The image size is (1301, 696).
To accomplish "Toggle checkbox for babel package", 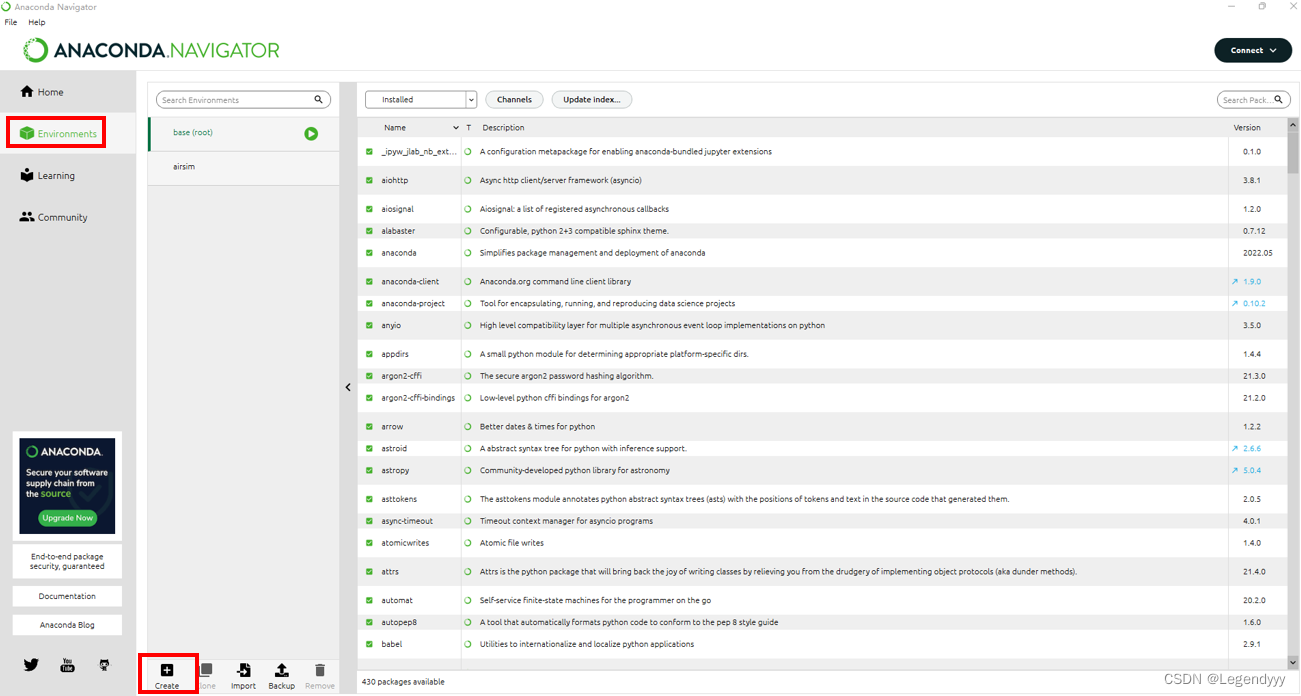I will coord(369,644).
